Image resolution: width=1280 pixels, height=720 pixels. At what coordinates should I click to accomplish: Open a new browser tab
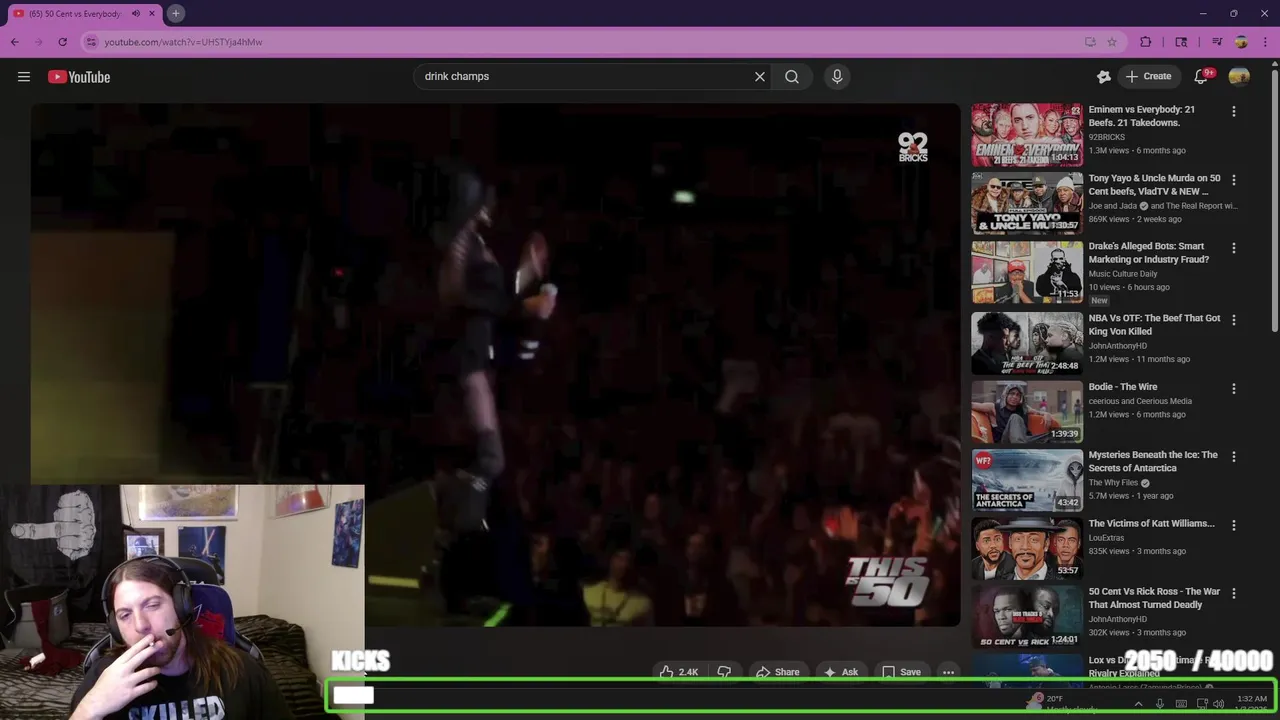pos(175,13)
